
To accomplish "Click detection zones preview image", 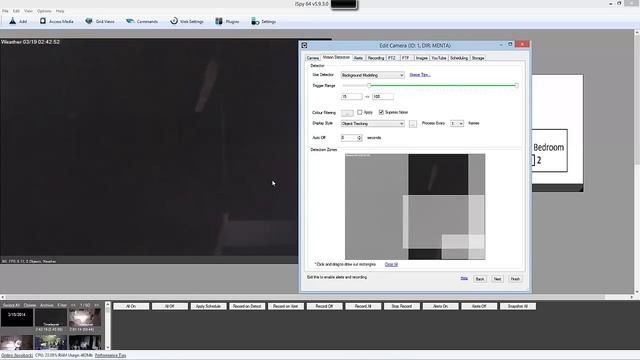I will (415, 207).
